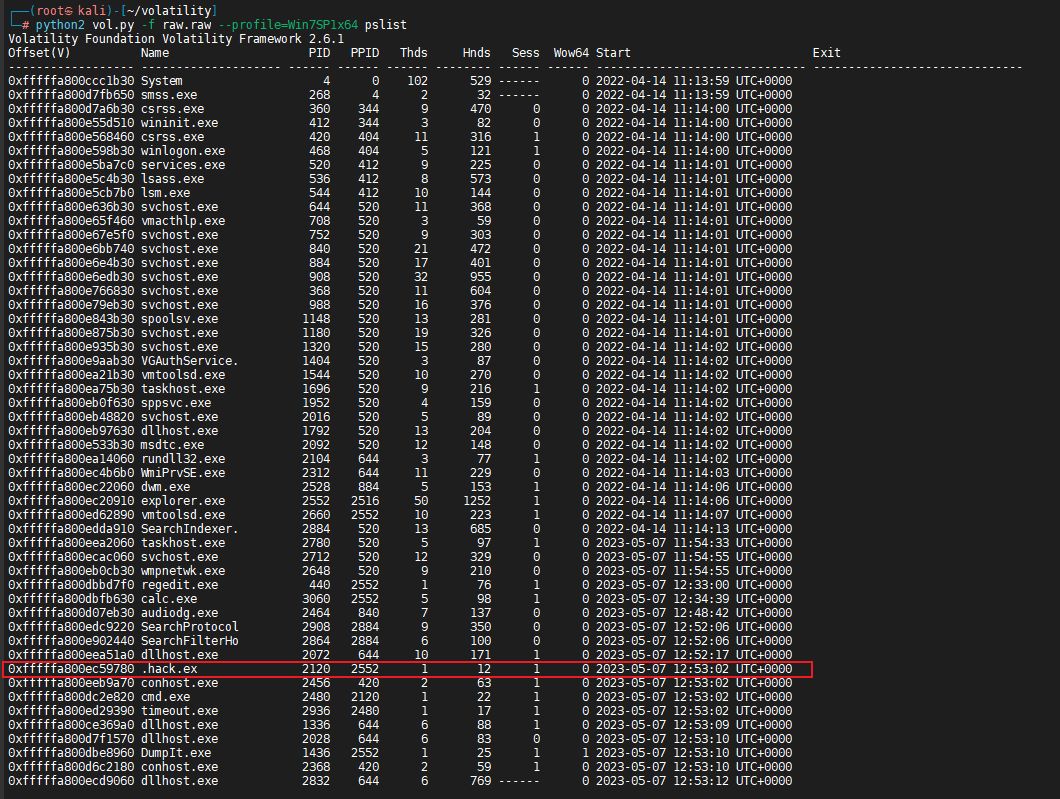
Task: Click the 'Exit' column header
Action: point(826,53)
